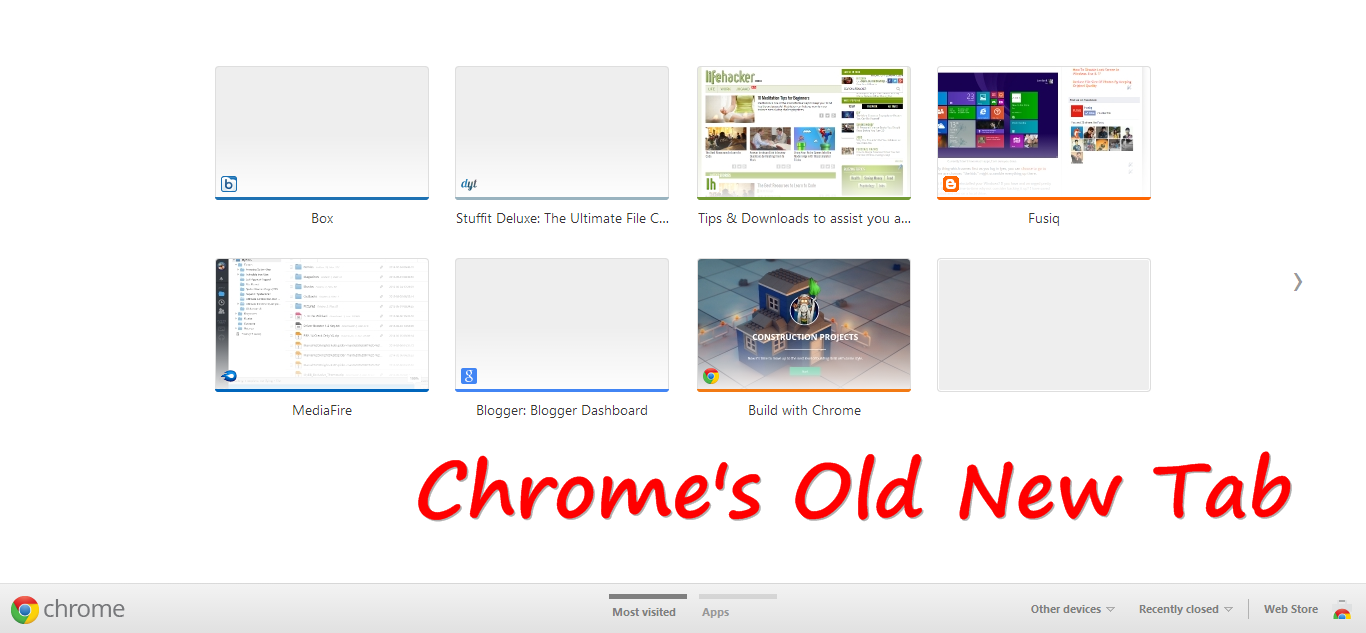Select the Most visited tab

pos(646,611)
